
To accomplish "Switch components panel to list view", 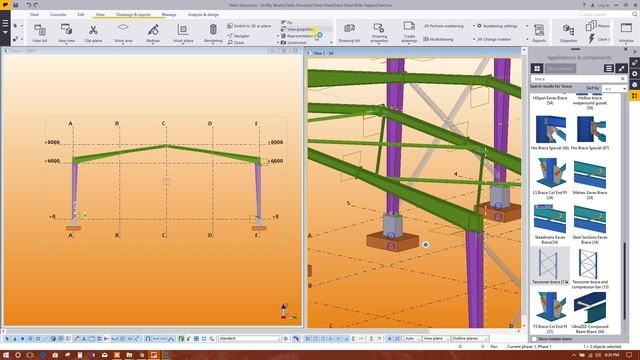I will coord(609,68).
